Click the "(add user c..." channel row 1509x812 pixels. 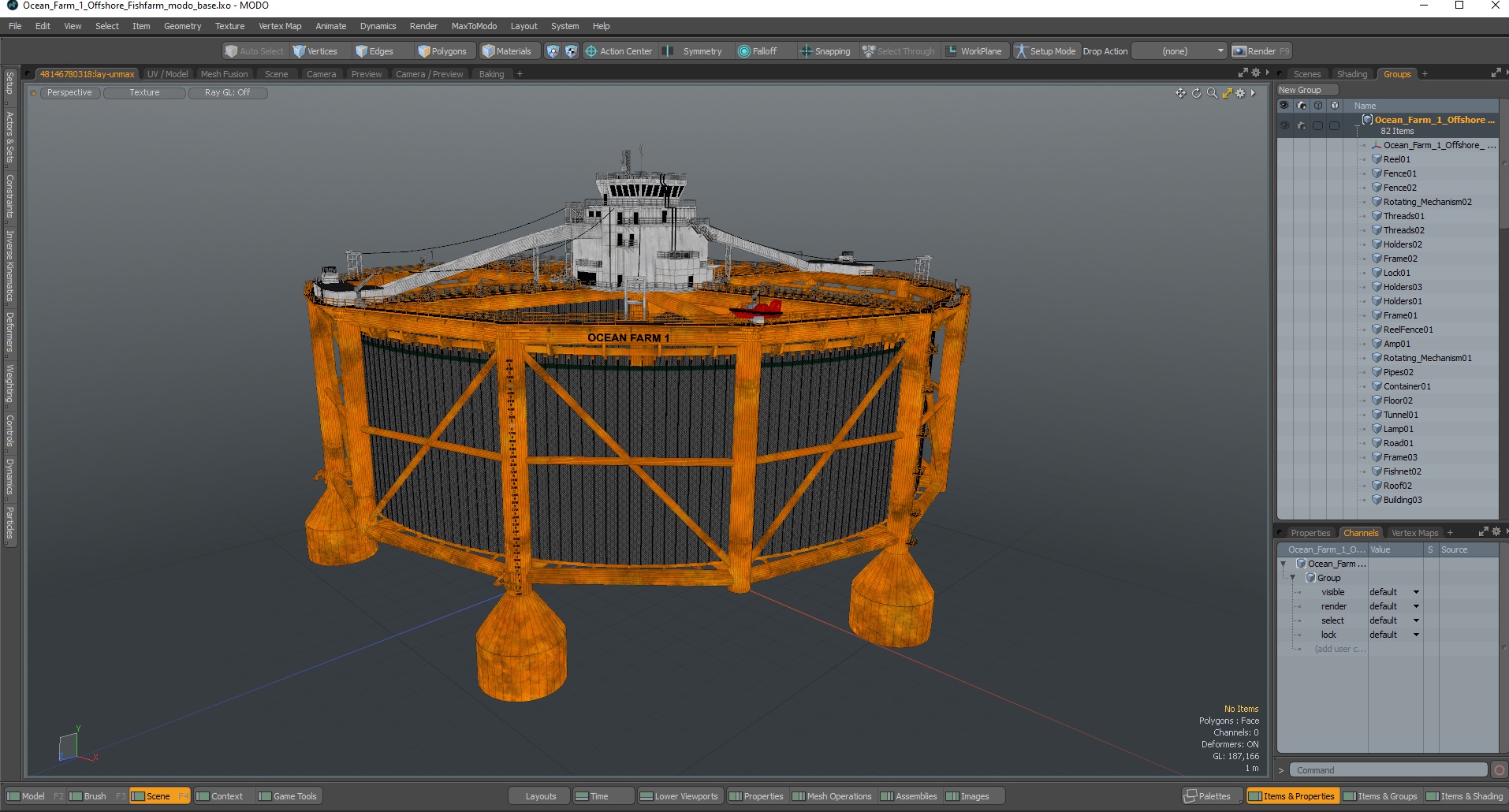pyautogui.click(x=1339, y=649)
